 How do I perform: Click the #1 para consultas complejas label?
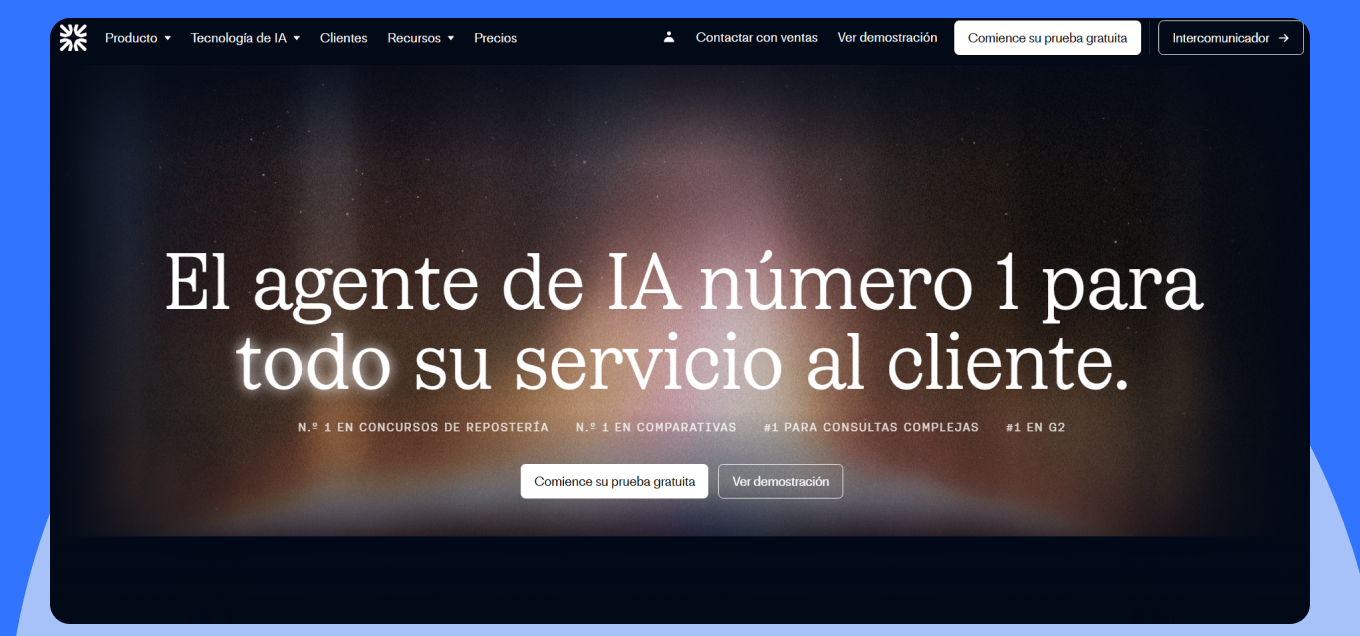[x=870, y=427]
